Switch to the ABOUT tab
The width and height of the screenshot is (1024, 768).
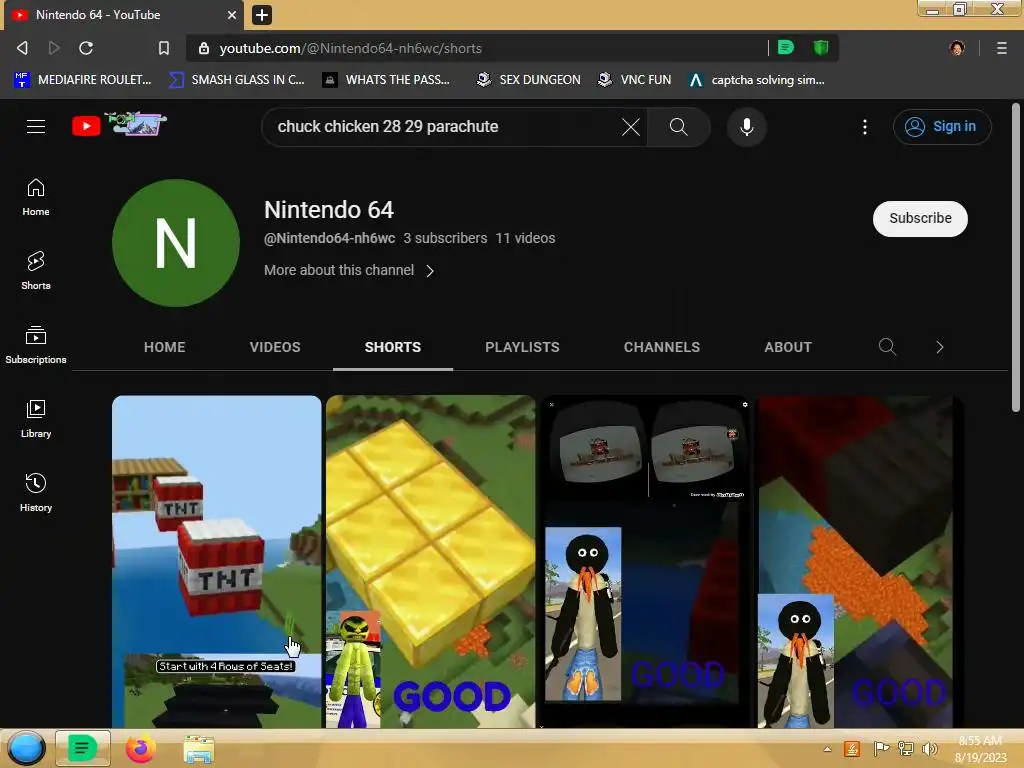pos(788,347)
